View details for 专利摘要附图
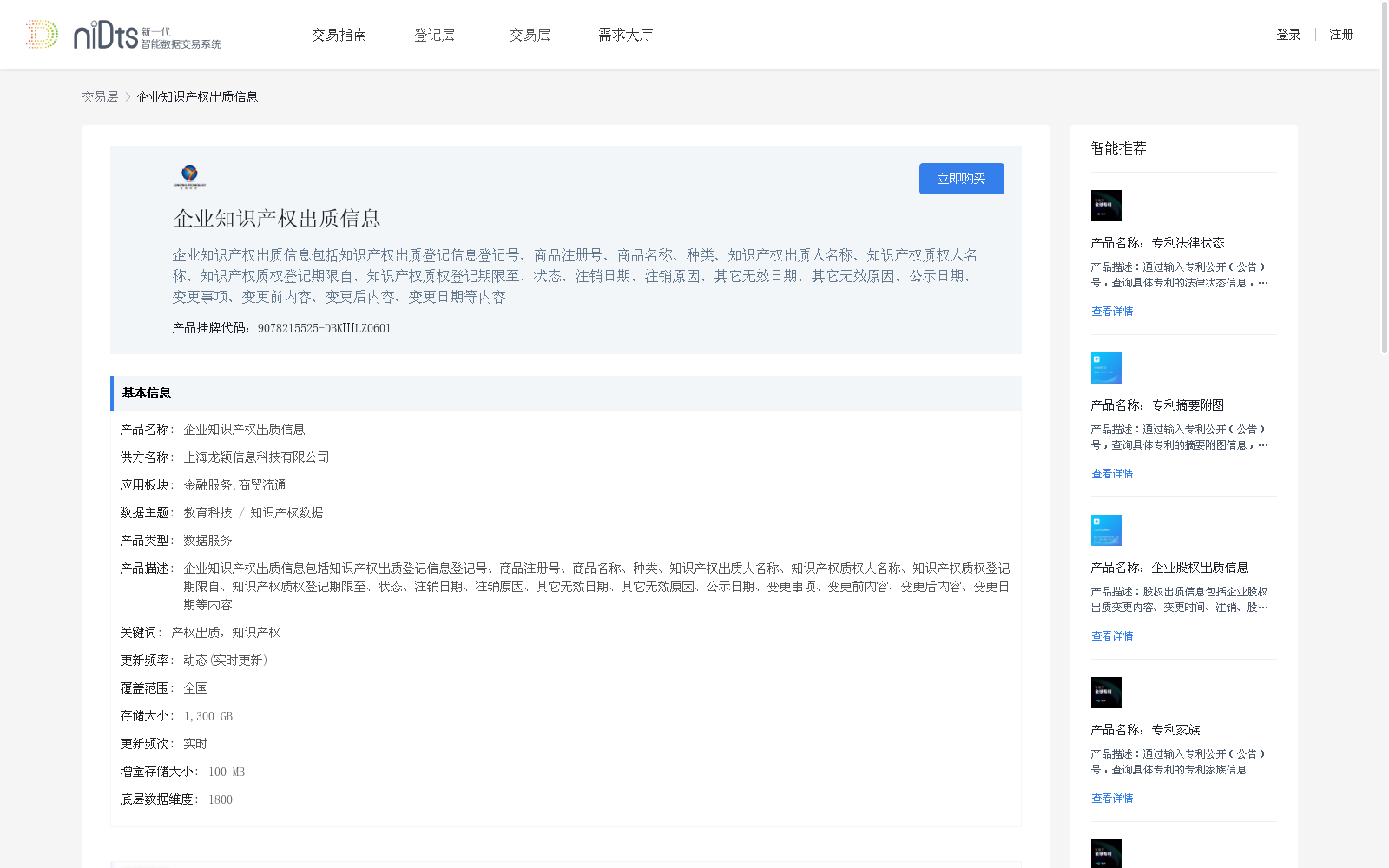This screenshot has width=1389, height=868. point(1112,474)
